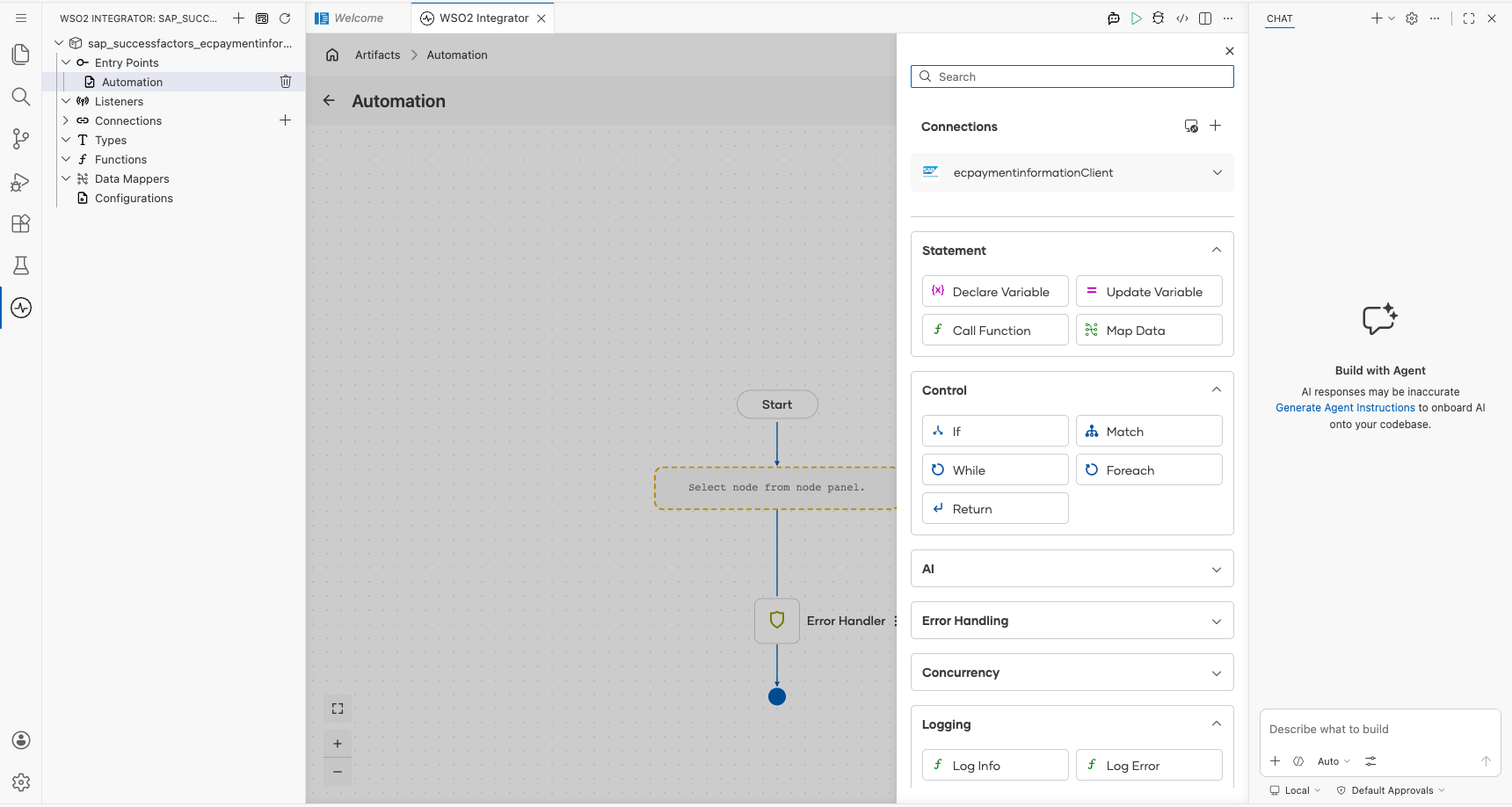Image resolution: width=1512 pixels, height=807 pixels.
Task: Expand the Error Handling section
Action: coord(1217,622)
